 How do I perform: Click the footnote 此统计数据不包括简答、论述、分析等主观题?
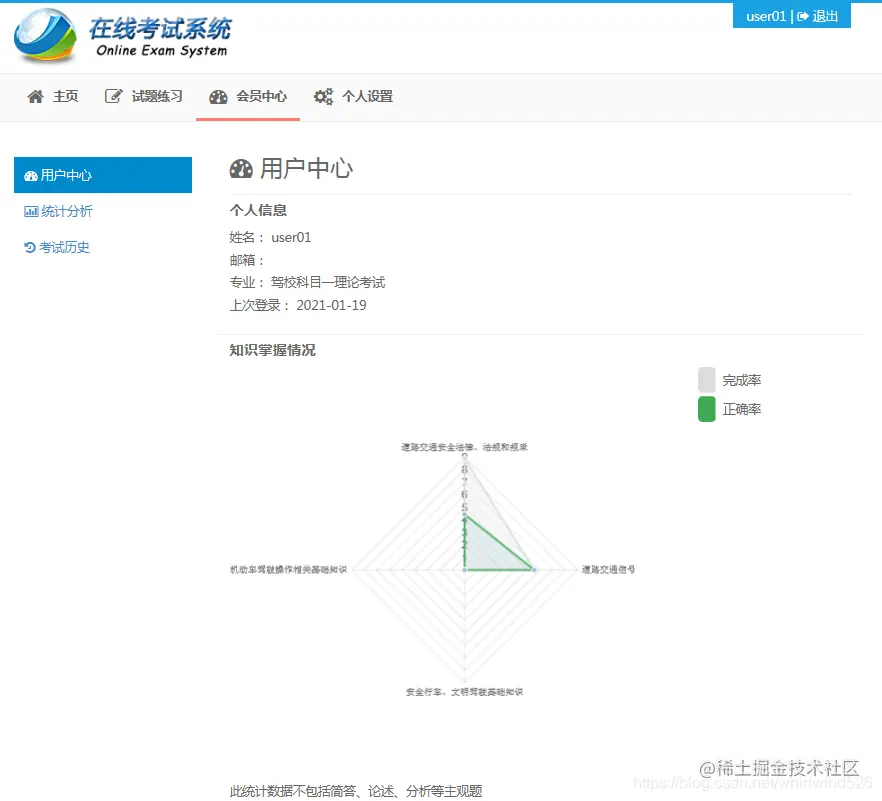pyautogui.click(x=356, y=791)
